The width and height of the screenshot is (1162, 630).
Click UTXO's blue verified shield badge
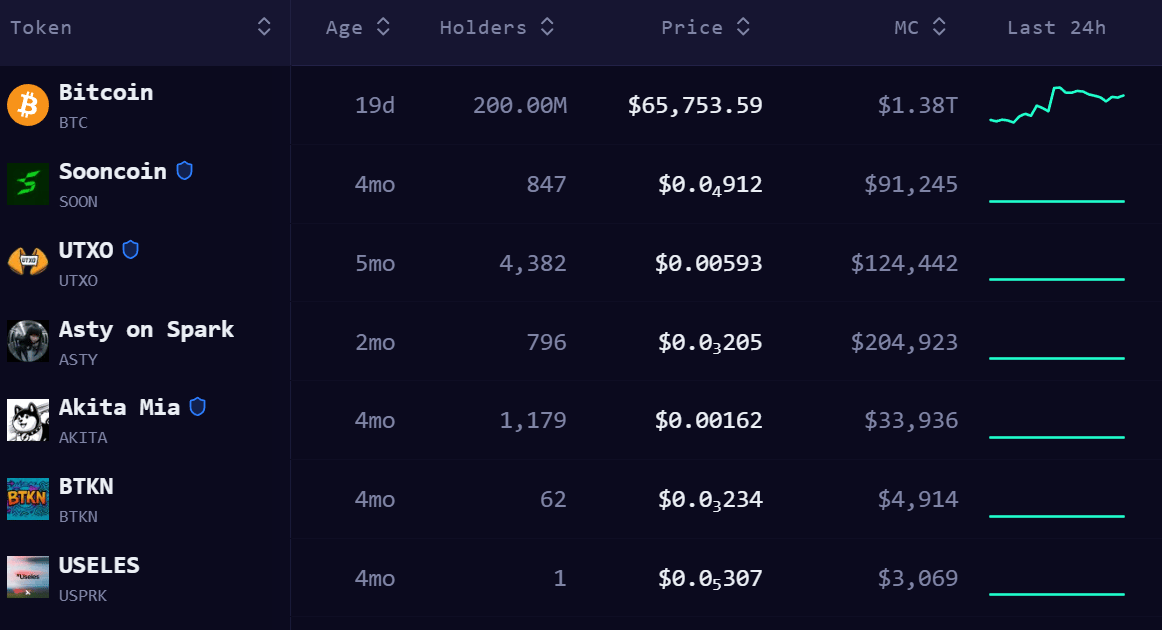130,250
